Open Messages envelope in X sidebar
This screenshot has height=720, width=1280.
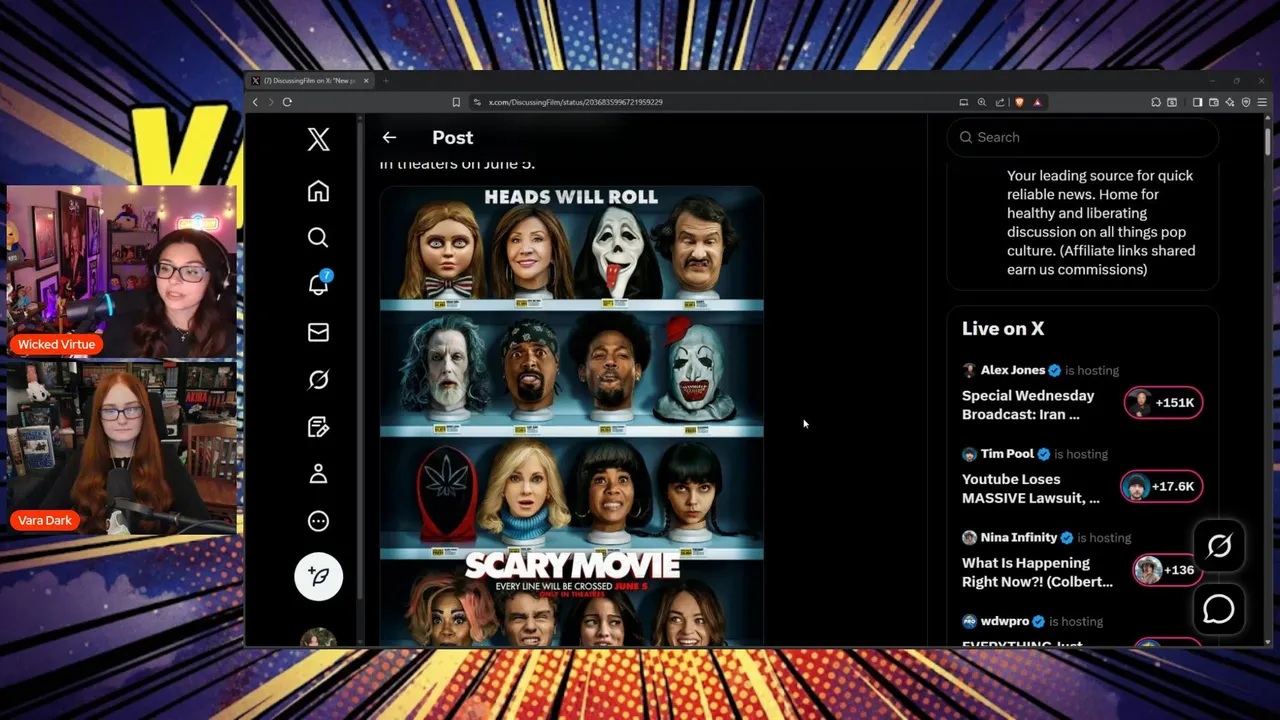coord(318,332)
